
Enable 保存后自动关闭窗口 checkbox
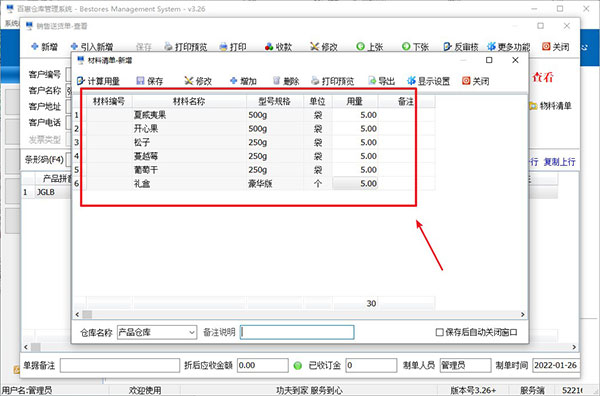pos(440,332)
